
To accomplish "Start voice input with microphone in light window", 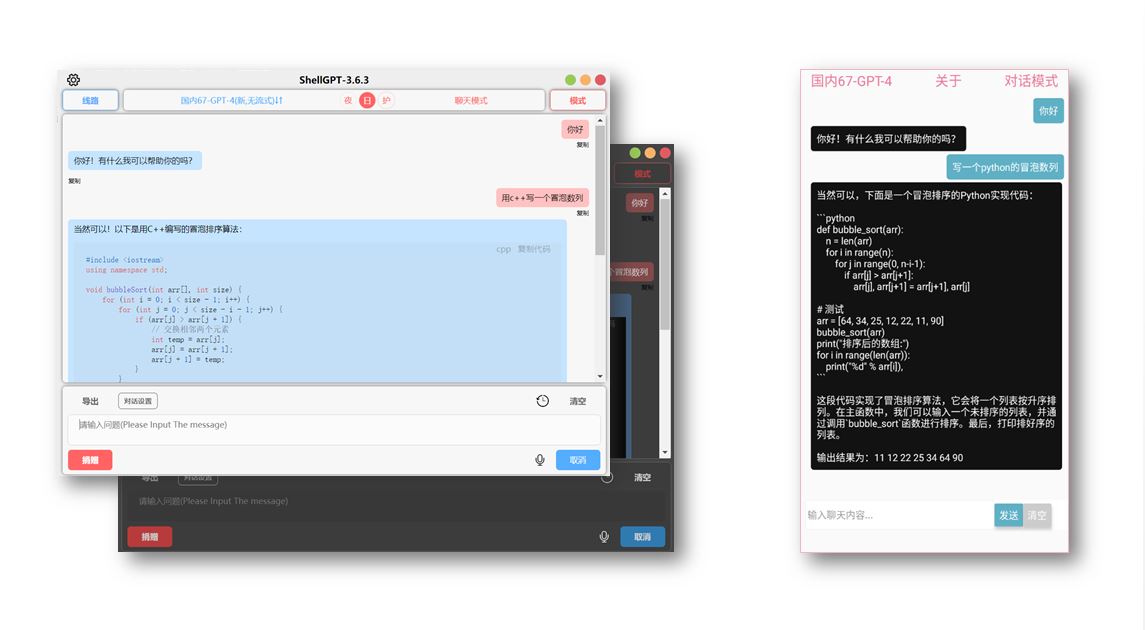I will 540,460.
